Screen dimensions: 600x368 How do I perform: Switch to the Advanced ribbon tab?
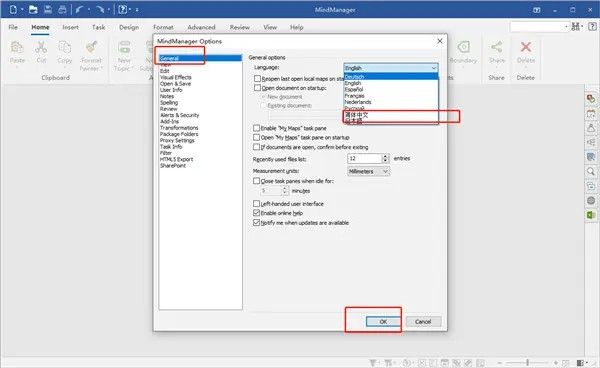[201, 27]
